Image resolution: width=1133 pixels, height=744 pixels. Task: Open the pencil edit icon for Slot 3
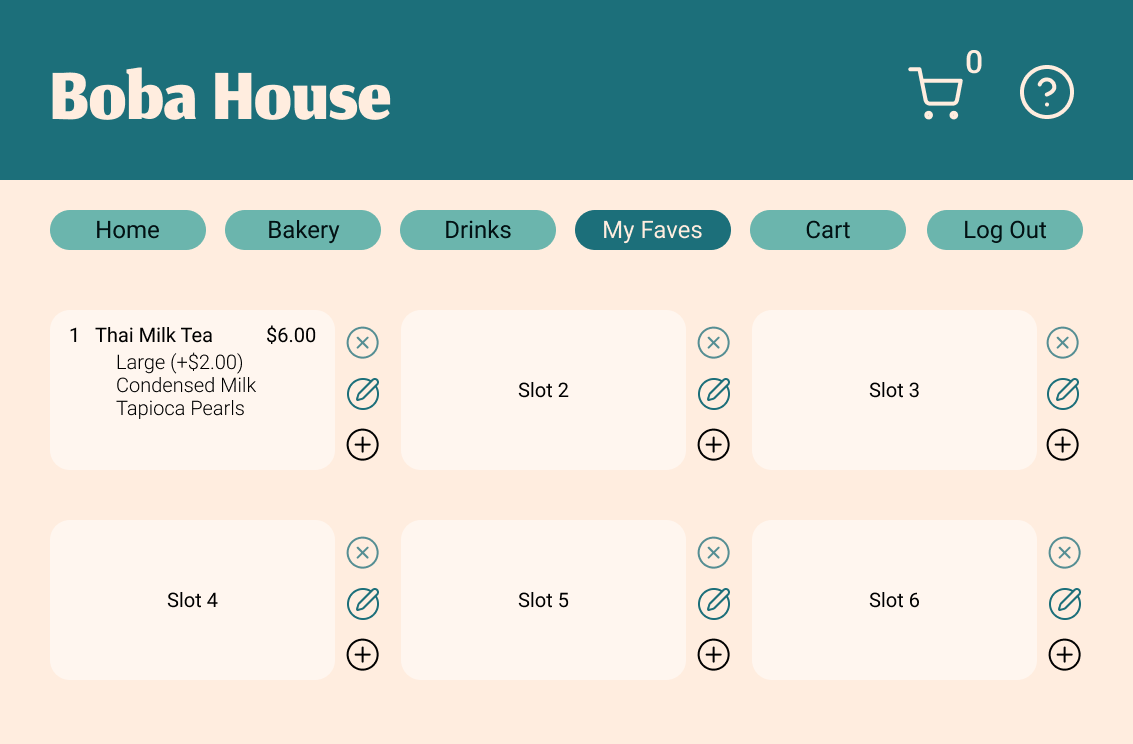point(1062,394)
